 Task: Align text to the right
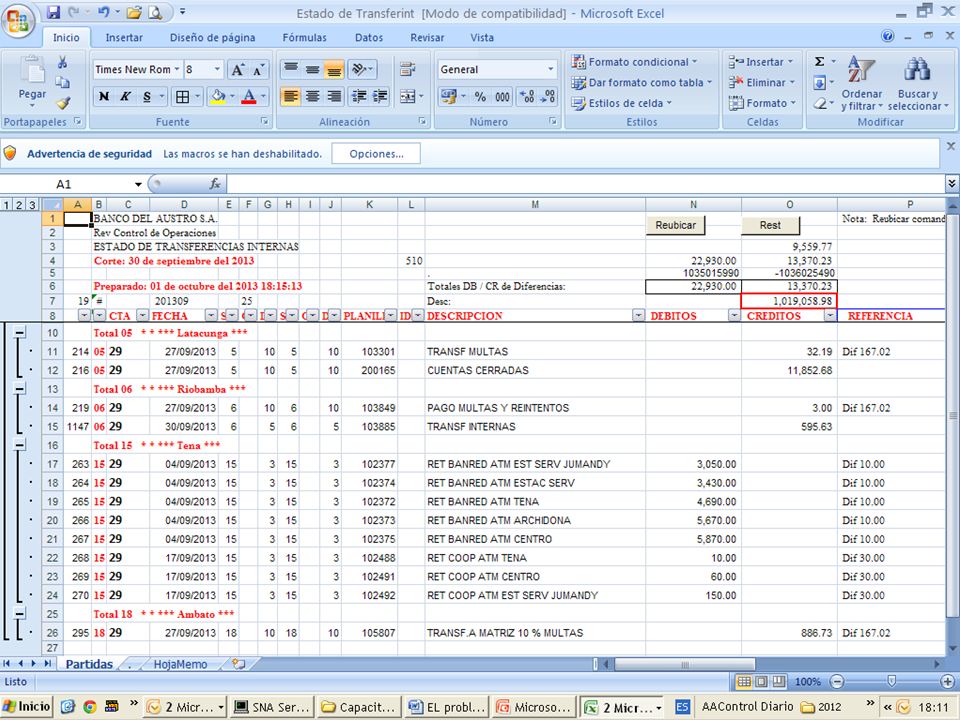pos(334,96)
